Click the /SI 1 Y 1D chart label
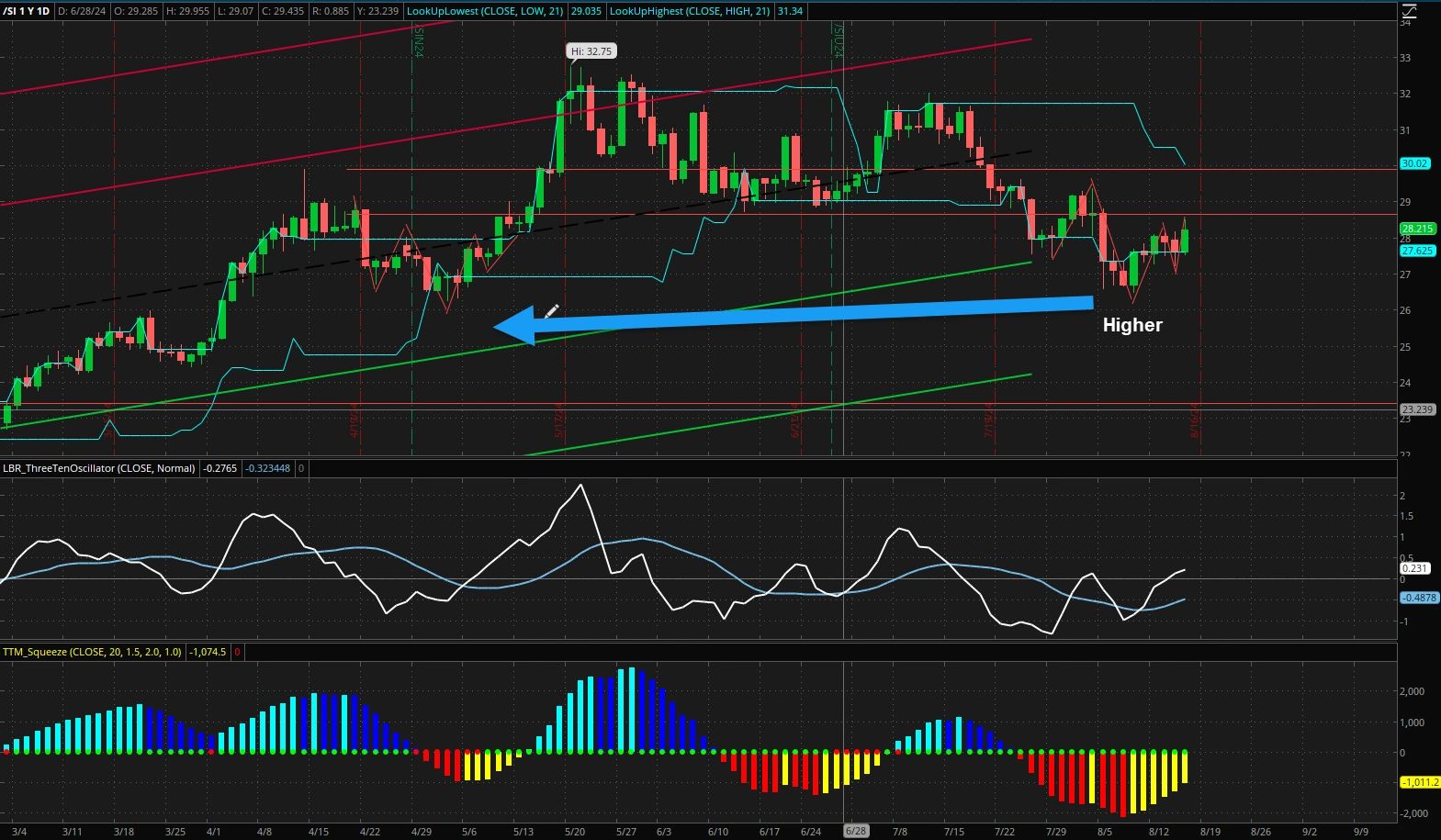 [x=27, y=11]
